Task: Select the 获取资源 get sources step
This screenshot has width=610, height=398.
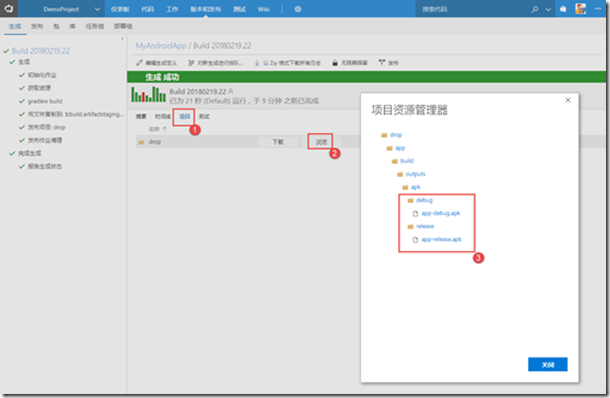Action: tap(39, 88)
